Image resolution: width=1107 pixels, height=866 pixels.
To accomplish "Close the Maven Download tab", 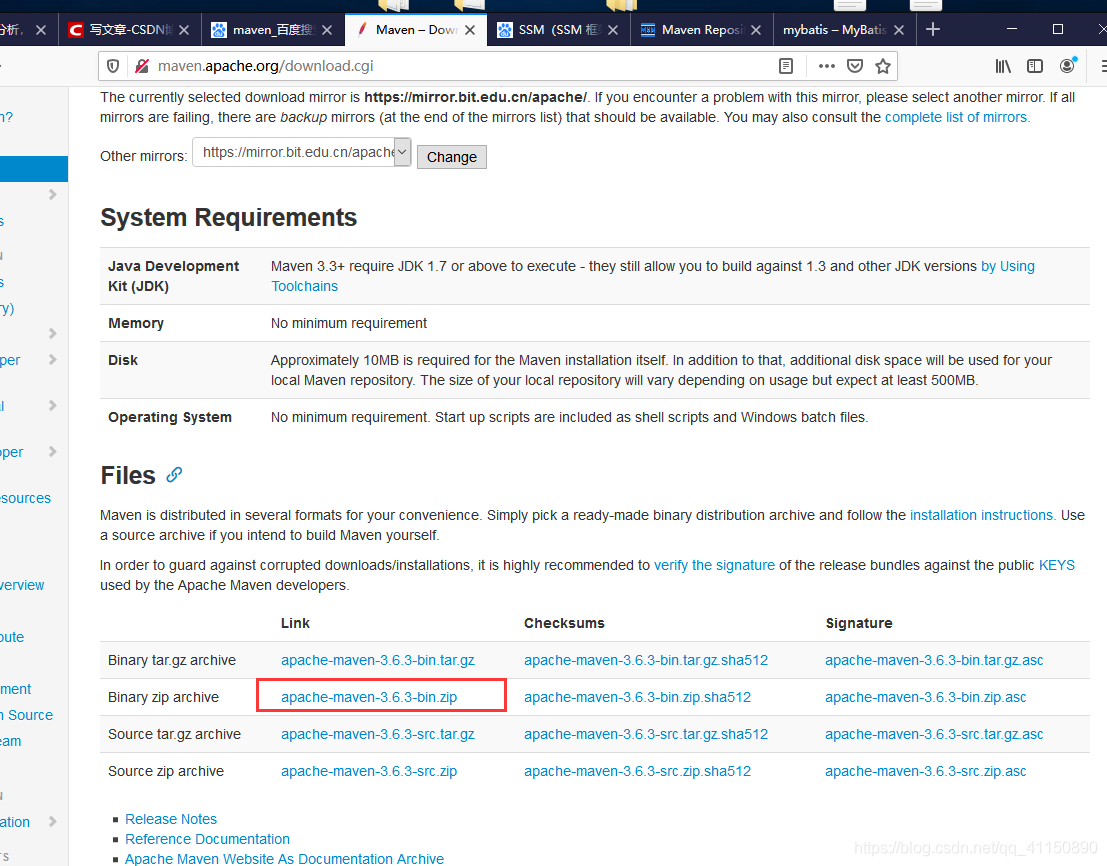I will point(470,30).
